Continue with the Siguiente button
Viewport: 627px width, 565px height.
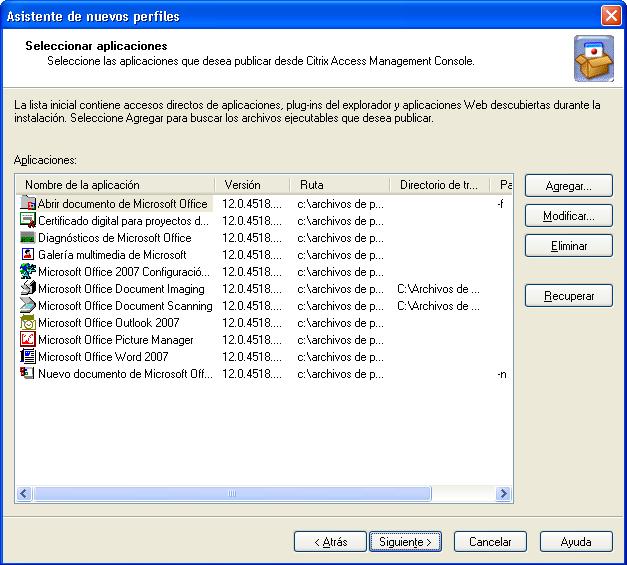click(405, 542)
